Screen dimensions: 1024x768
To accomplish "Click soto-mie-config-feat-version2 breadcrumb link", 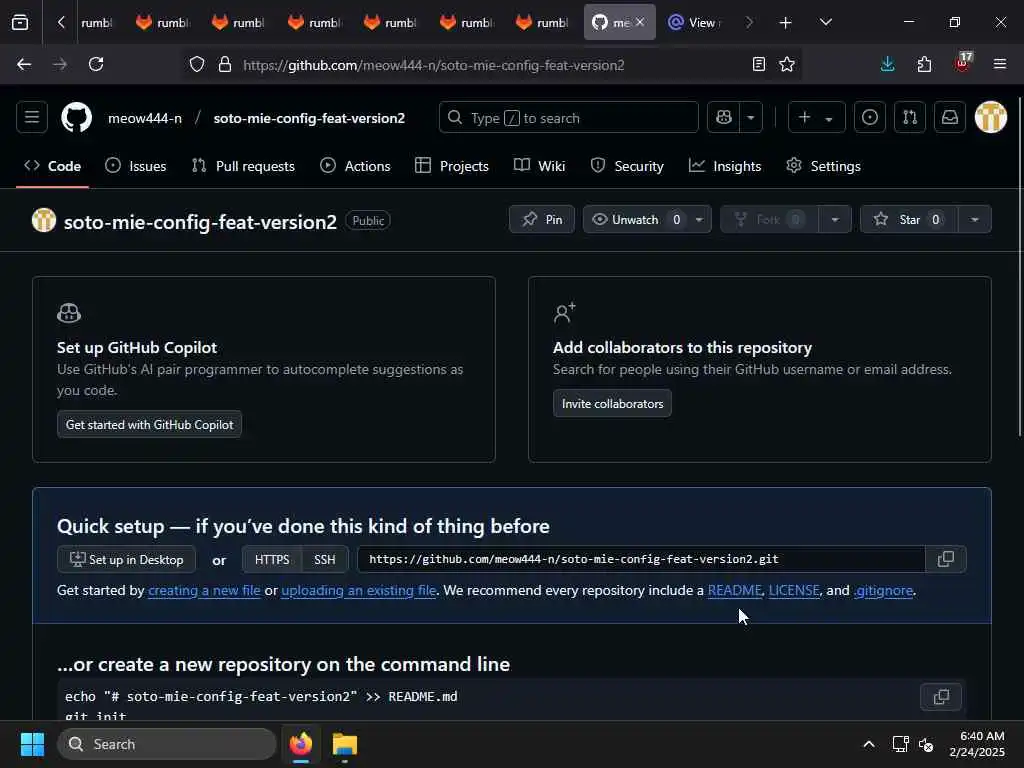I will [x=309, y=118].
